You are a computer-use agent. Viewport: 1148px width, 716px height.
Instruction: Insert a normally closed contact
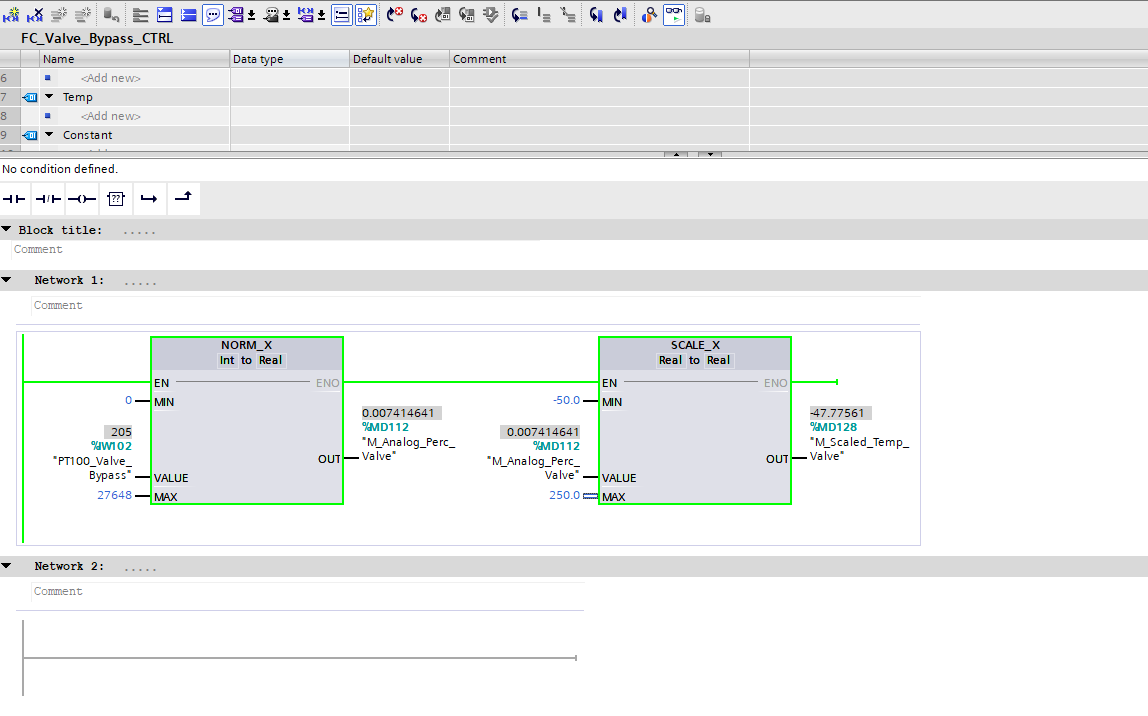(48, 198)
